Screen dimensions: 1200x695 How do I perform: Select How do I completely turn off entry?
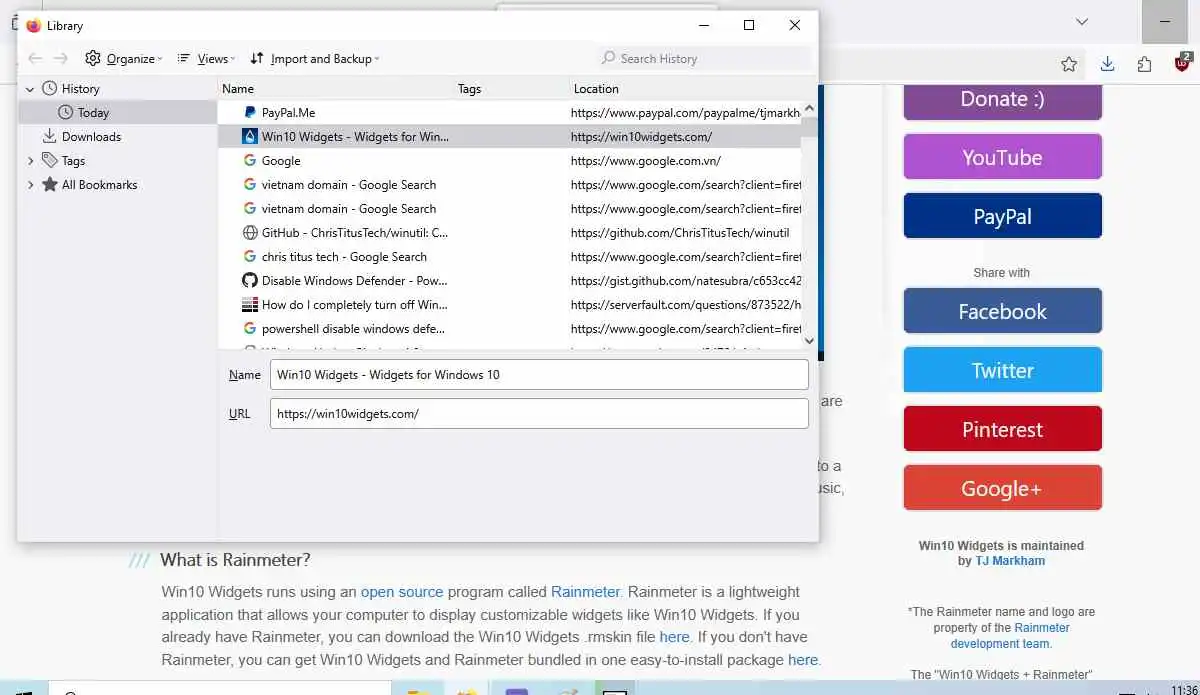pyautogui.click(x=510, y=305)
